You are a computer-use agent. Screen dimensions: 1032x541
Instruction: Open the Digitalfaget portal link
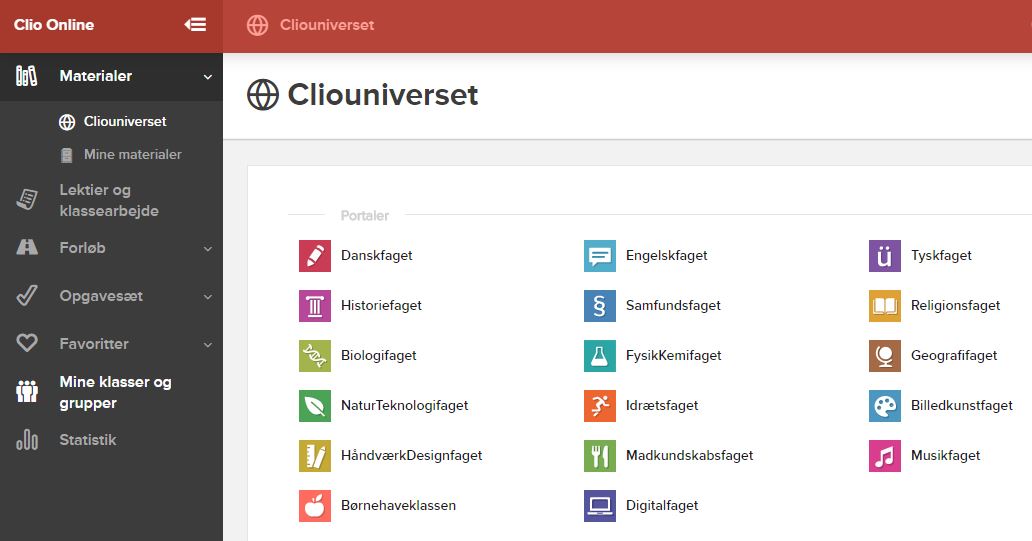[662, 506]
